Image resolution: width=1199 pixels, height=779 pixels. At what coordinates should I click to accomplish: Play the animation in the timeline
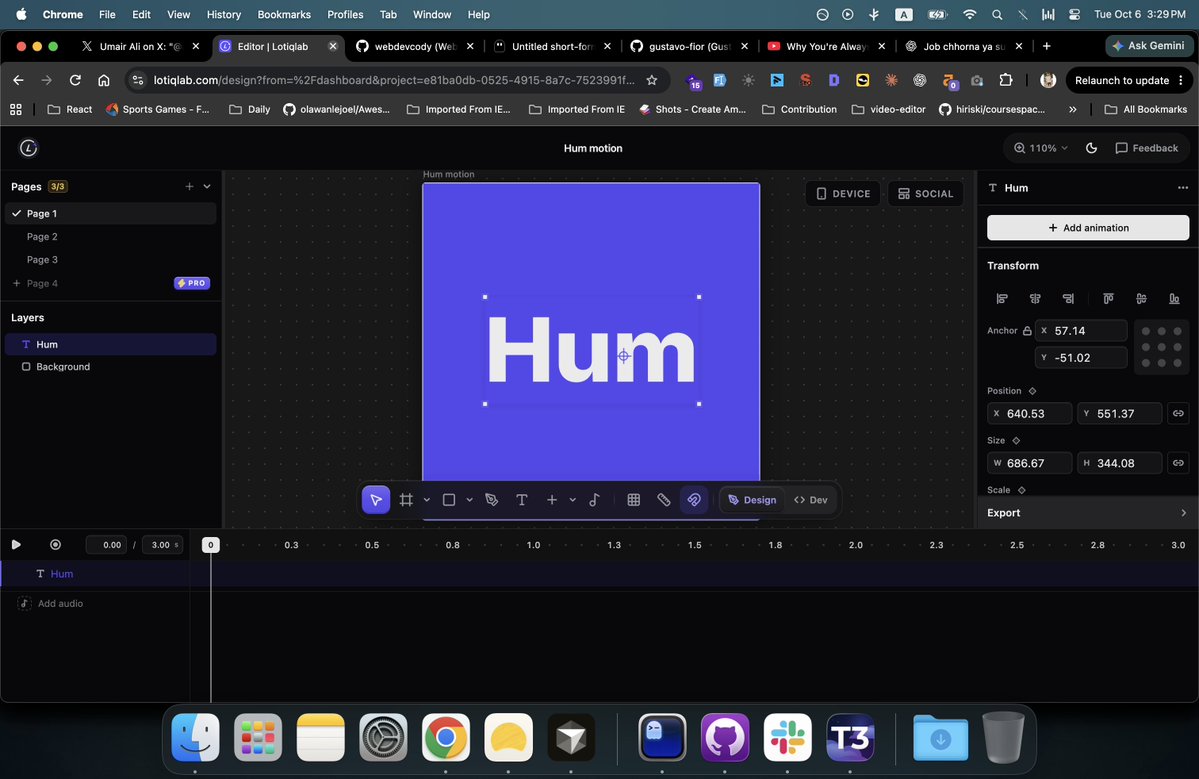click(16, 544)
